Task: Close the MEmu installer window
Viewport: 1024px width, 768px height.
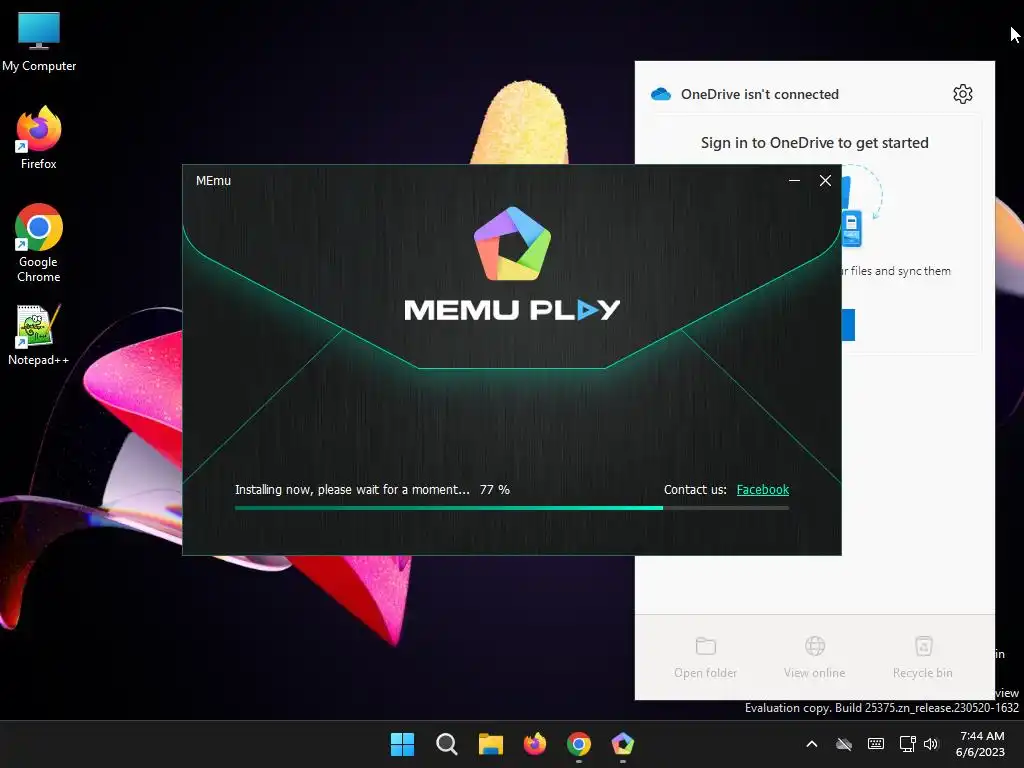Action: pos(825,181)
